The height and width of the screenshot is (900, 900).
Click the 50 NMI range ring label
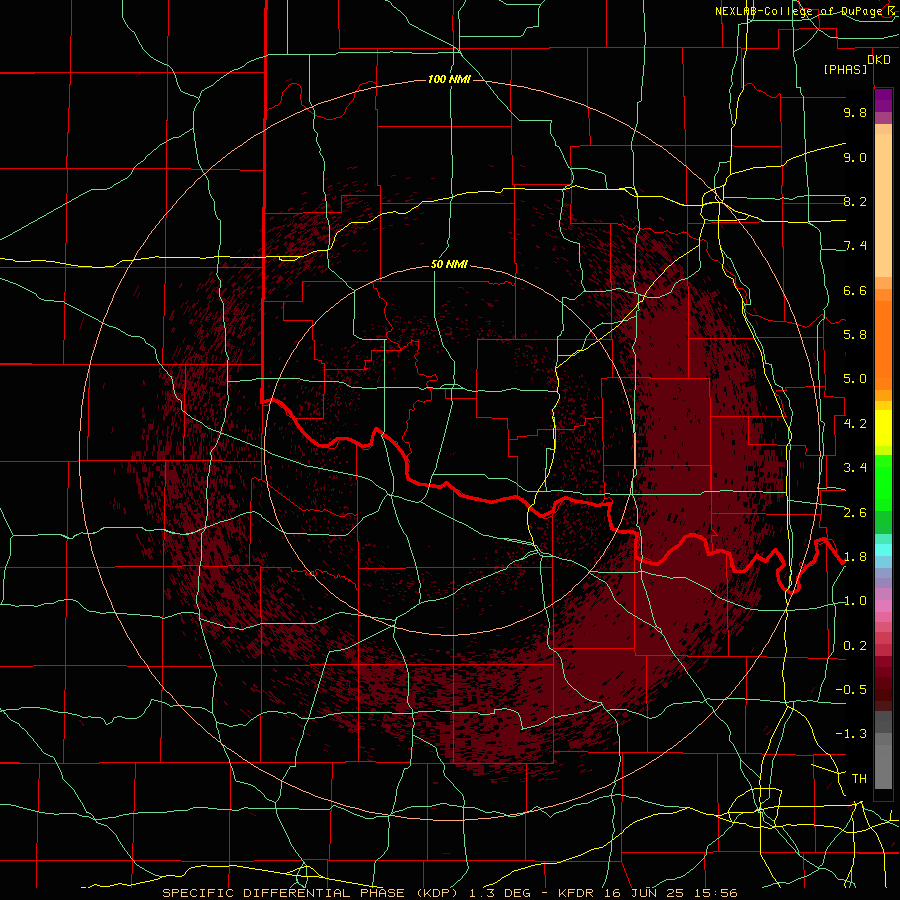[x=449, y=264]
